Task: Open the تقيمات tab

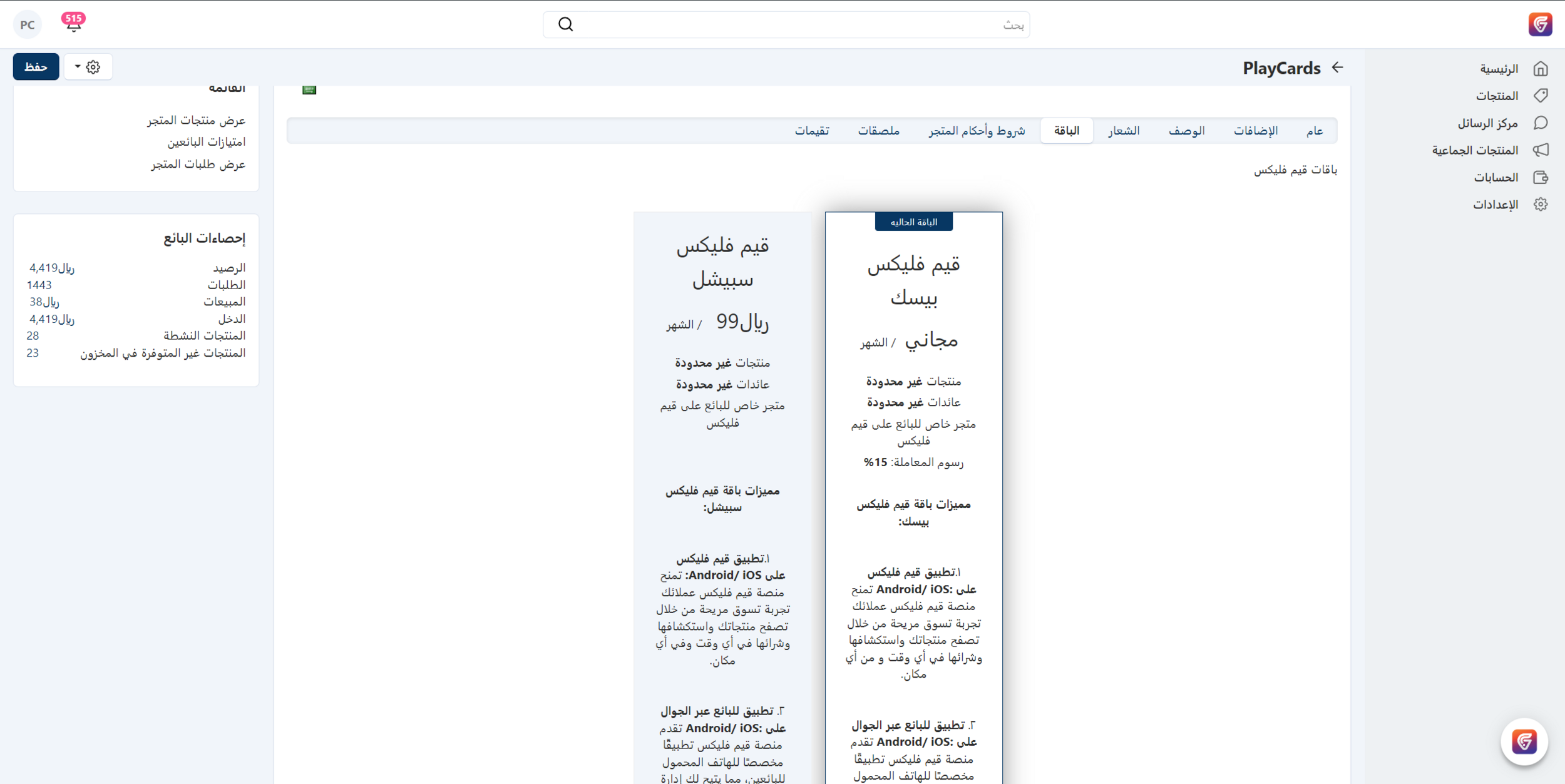Action: pos(811,131)
